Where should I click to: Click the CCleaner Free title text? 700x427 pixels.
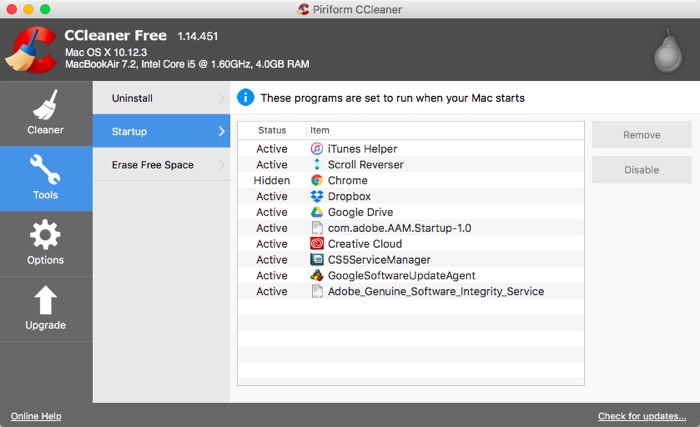(x=115, y=35)
